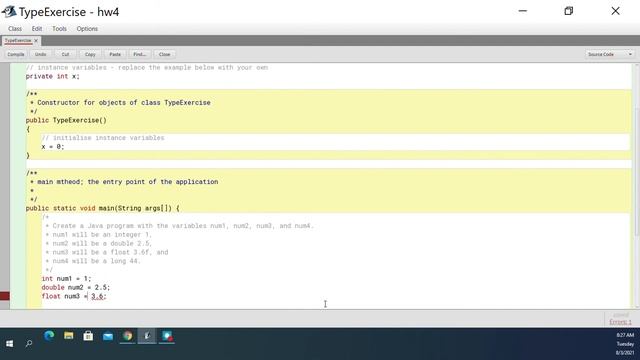The width and height of the screenshot is (640, 360).
Task: Close the TypeExercise window
Action: [616, 11]
